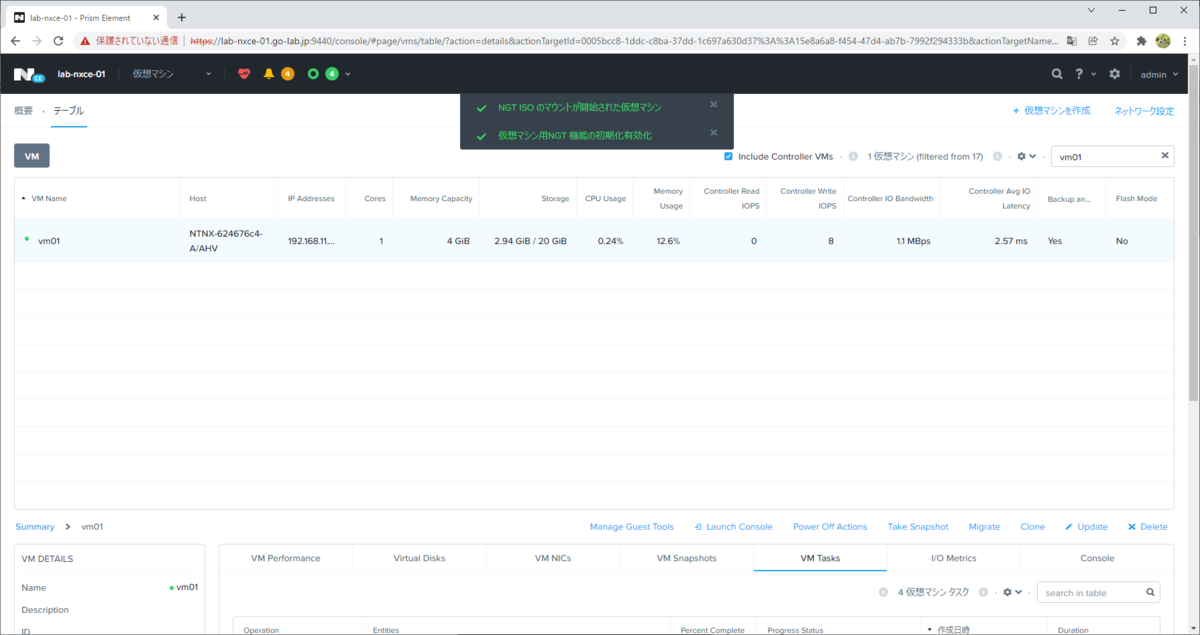Open the Chrome three-dot menu
The width and height of the screenshot is (1200, 635).
tap(1185, 41)
